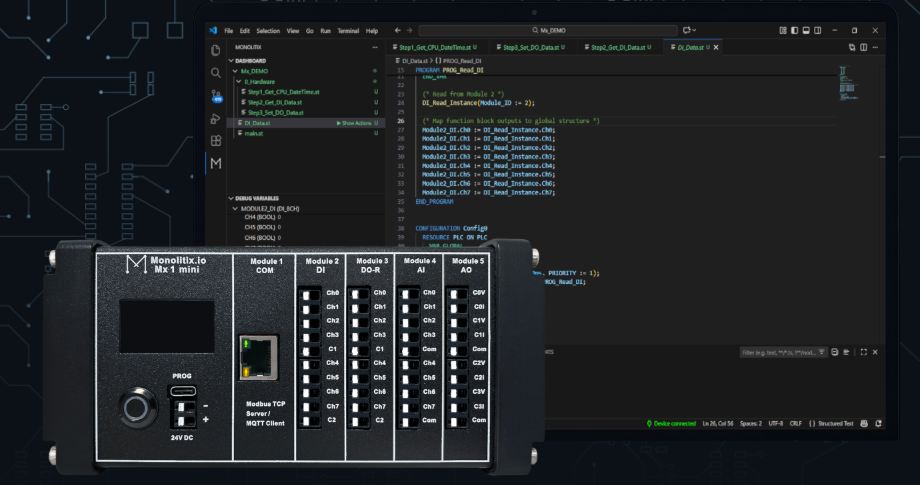Image resolution: width=920 pixels, height=485 pixels.
Task: Switch to the Step1_Get_CPU_DateTime.st tab
Action: (x=434, y=48)
